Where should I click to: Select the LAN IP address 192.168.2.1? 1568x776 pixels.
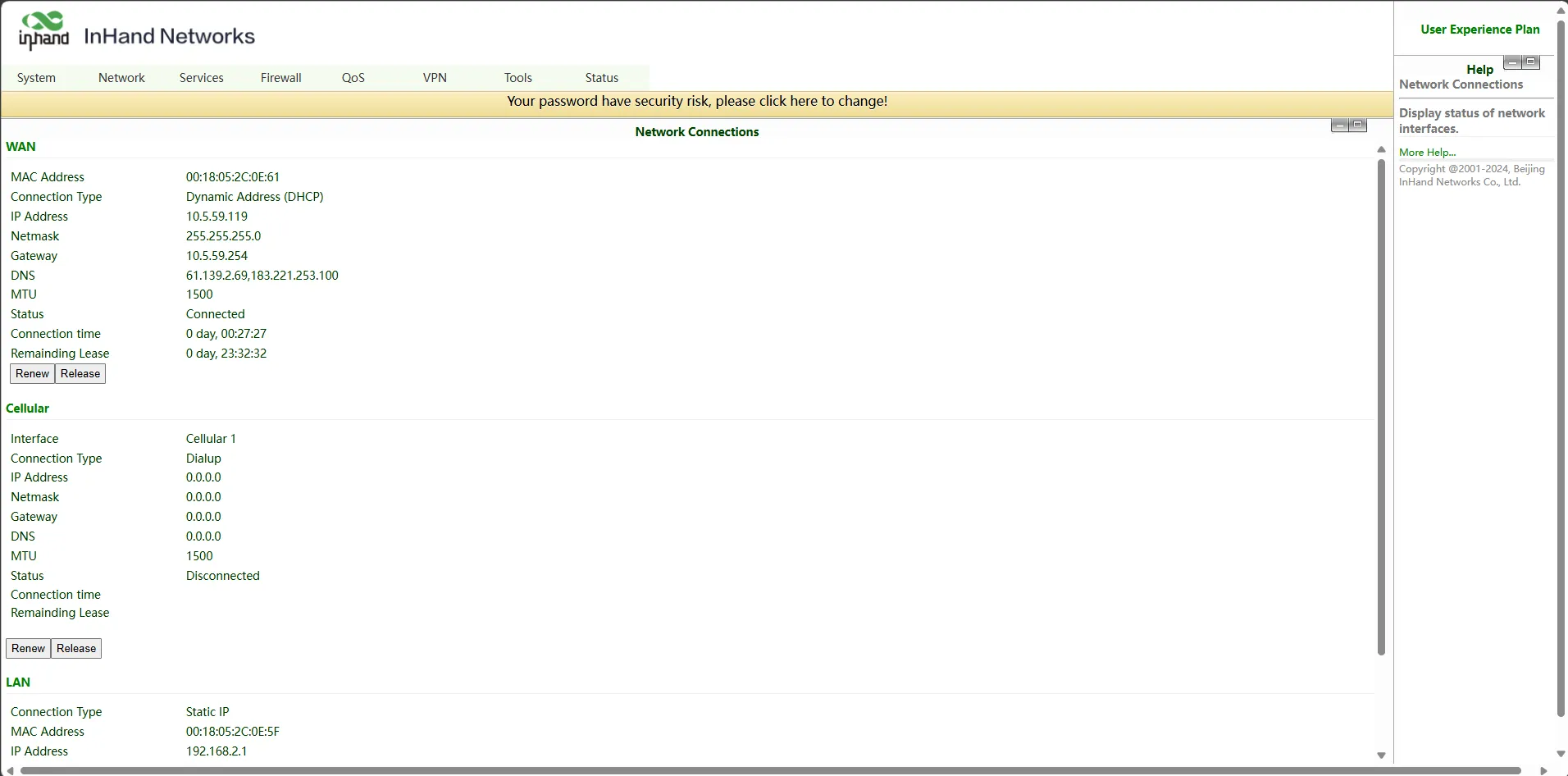click(217, 751)
